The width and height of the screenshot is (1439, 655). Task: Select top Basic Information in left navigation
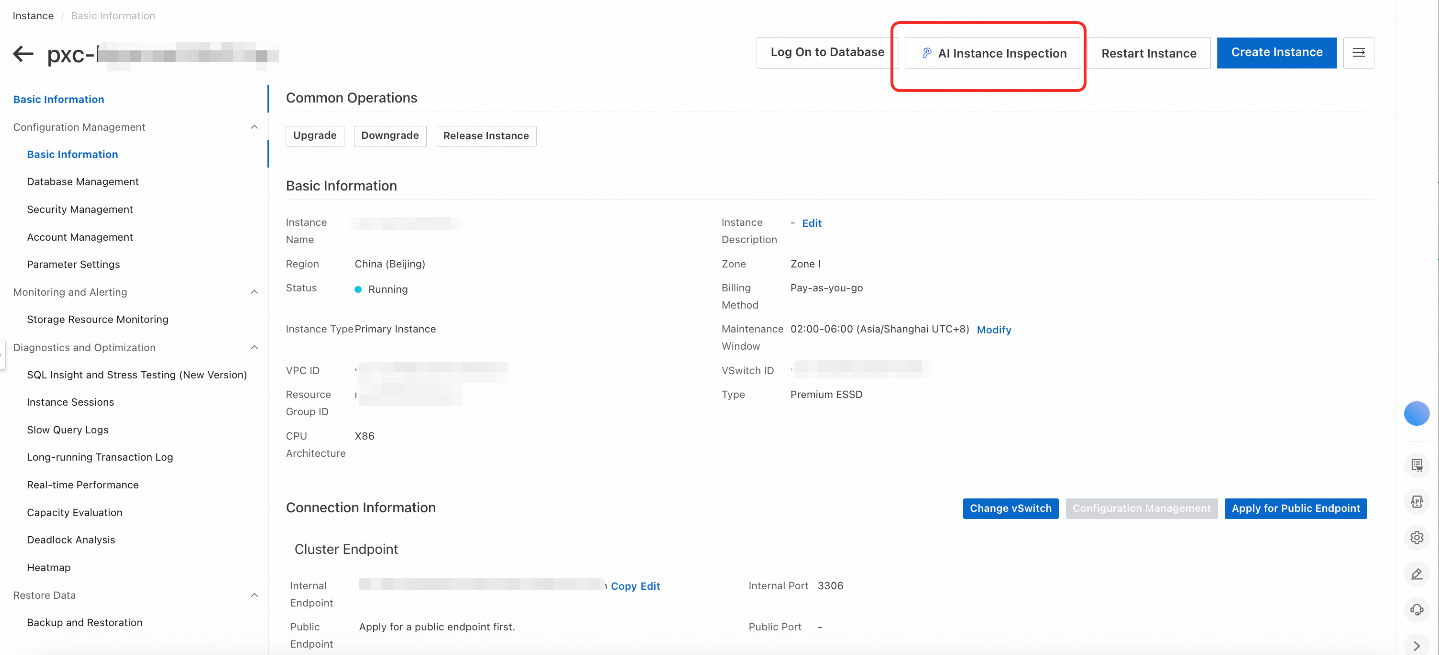coord(59,100)
